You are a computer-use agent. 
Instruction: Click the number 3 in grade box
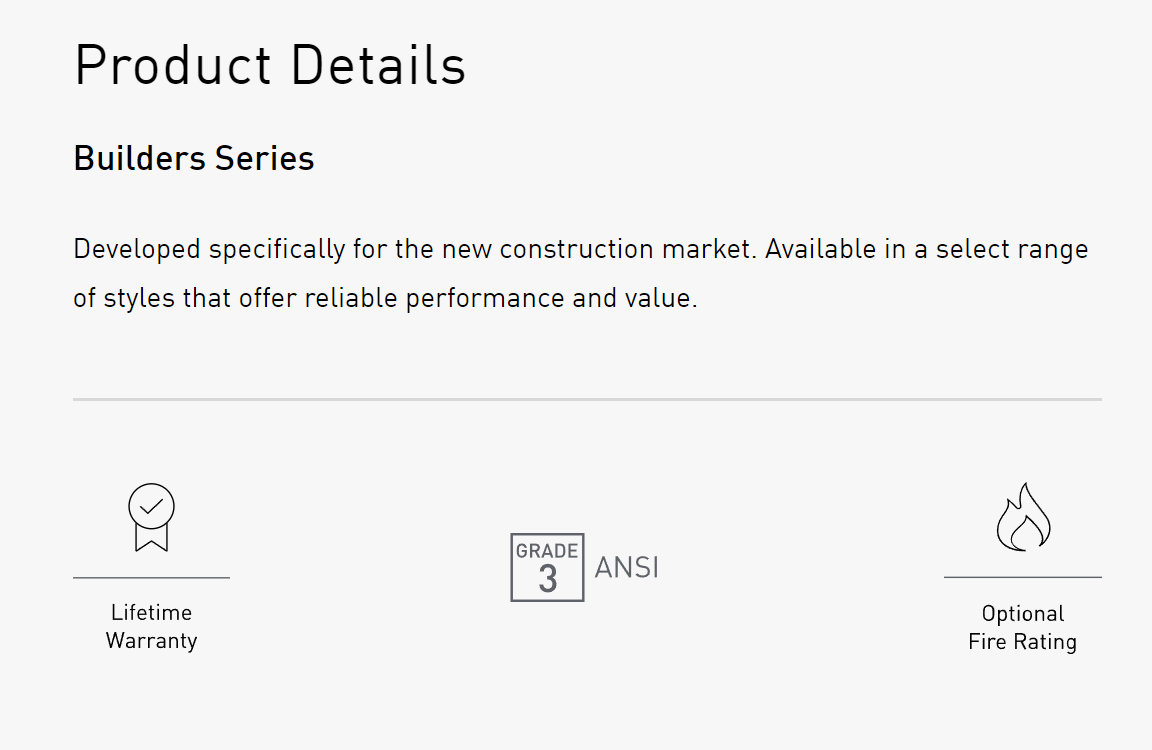click(548, 579)
